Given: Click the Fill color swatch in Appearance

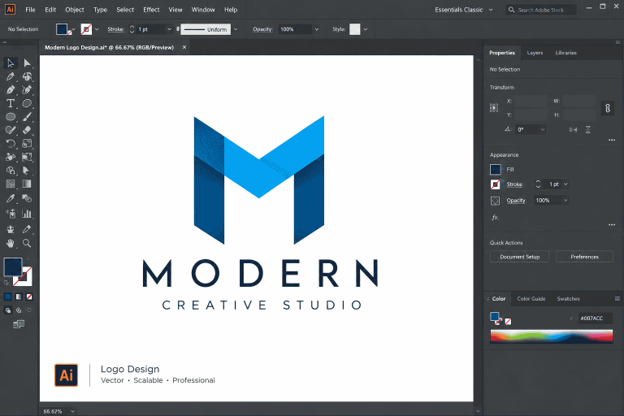Looking at the screenshot, I should pos(495,170).
